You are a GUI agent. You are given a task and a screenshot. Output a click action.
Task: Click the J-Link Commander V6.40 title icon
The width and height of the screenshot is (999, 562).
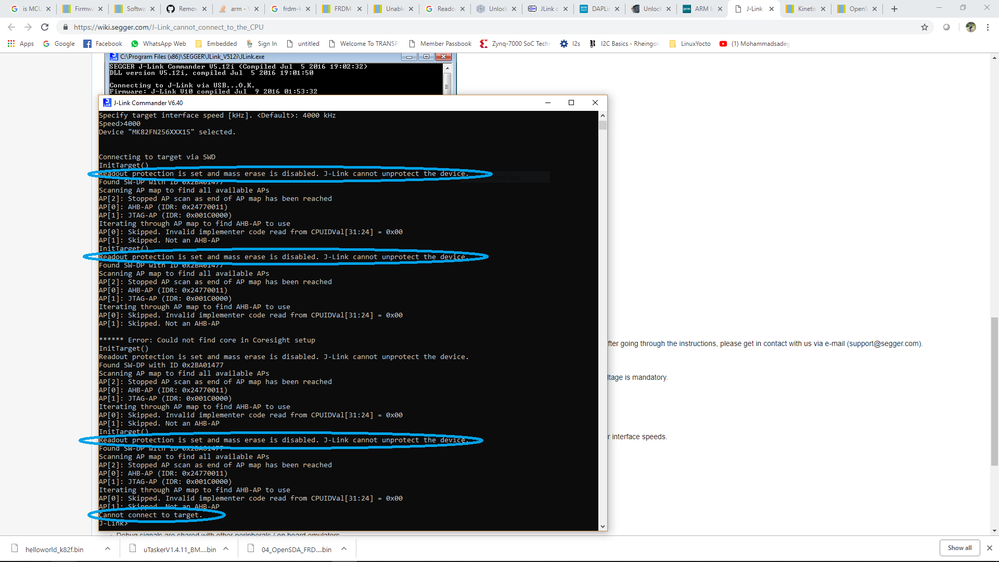coord(106,103)
